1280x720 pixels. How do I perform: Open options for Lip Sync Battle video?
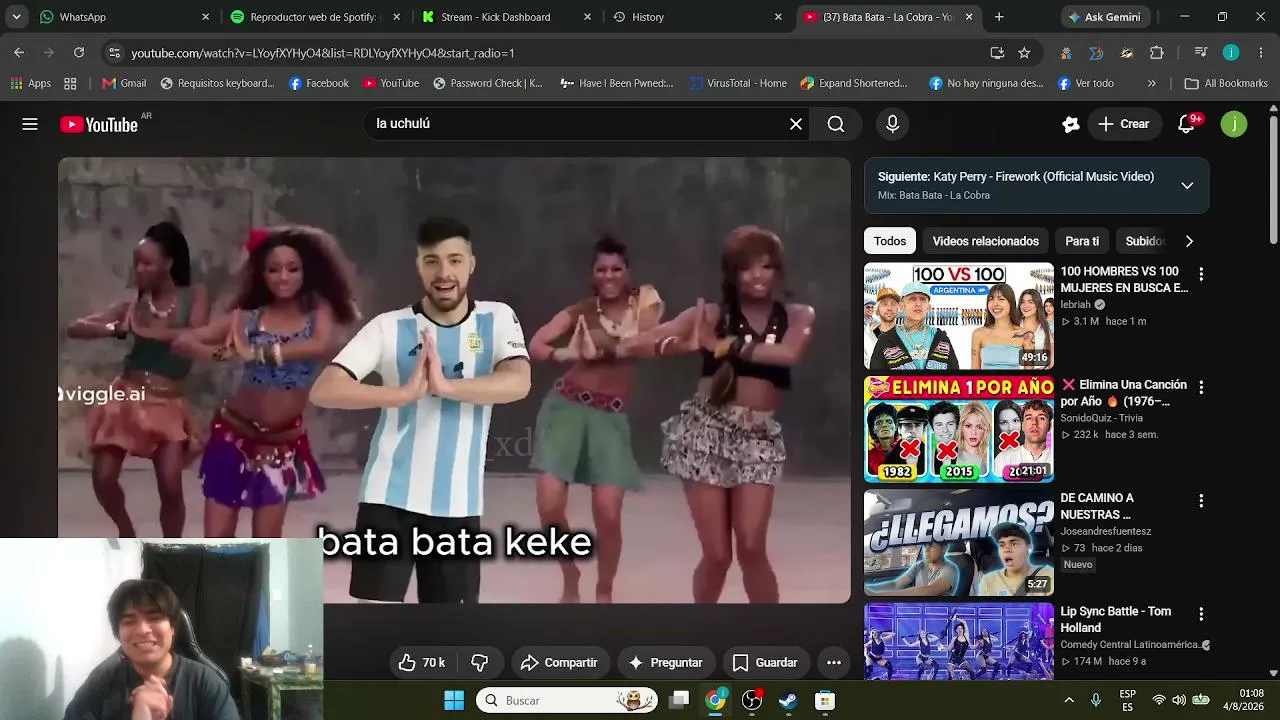pos(1201,614)
